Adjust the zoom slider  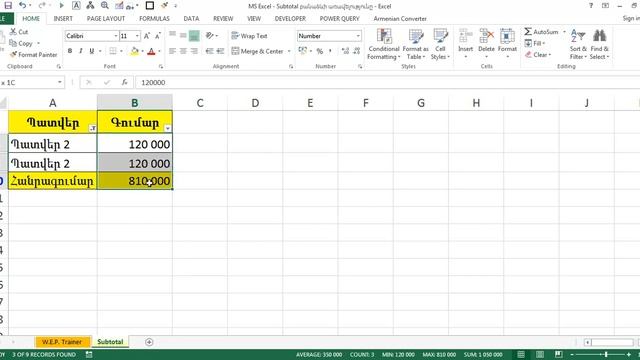tap(606, 355)
